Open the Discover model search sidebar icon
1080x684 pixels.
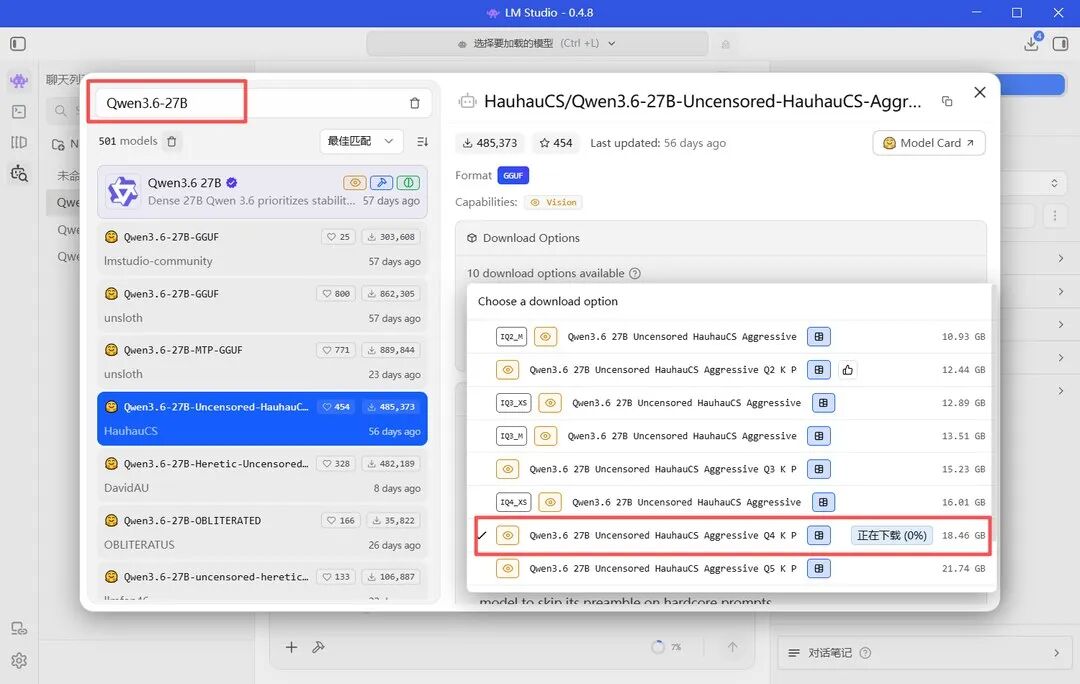[x=19, y=173]
